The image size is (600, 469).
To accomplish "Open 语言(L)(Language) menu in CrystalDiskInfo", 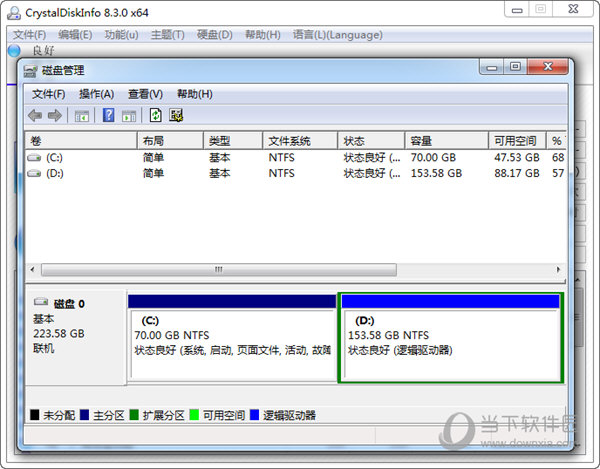I will point(338,35).
